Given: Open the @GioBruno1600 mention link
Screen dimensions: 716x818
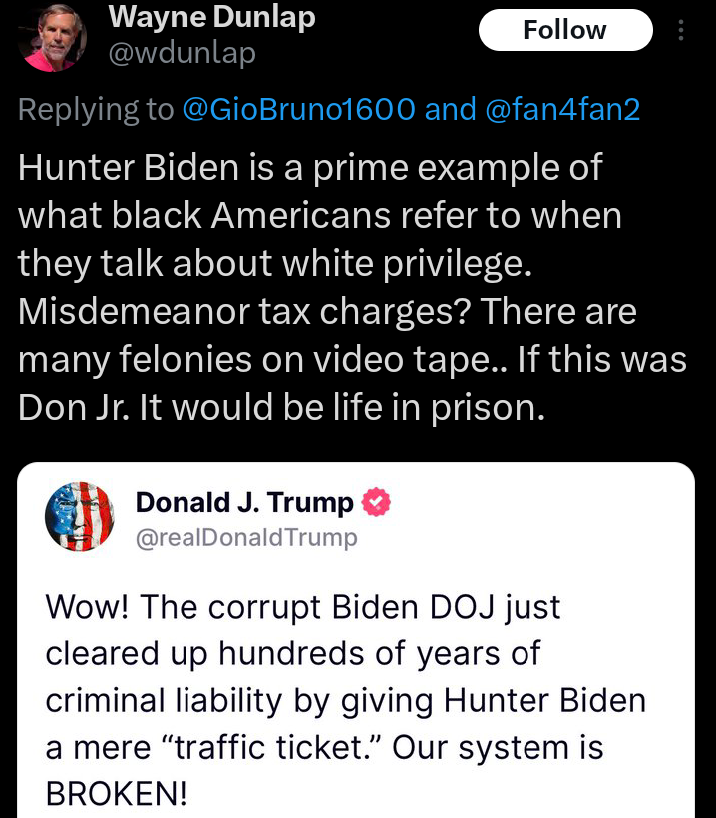Looking at the screenshot, I should pyautogui.click(x=300, y=110).
